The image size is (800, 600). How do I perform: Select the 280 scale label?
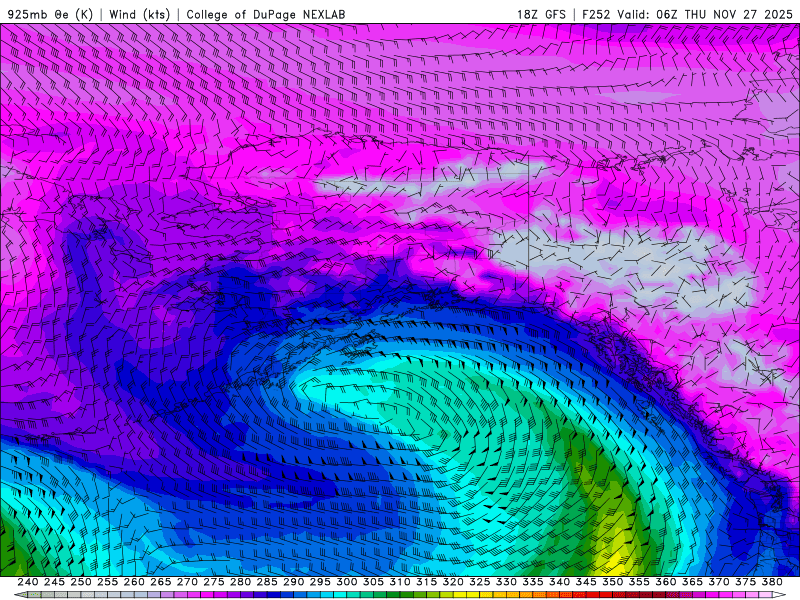click(x=240, y=582)
